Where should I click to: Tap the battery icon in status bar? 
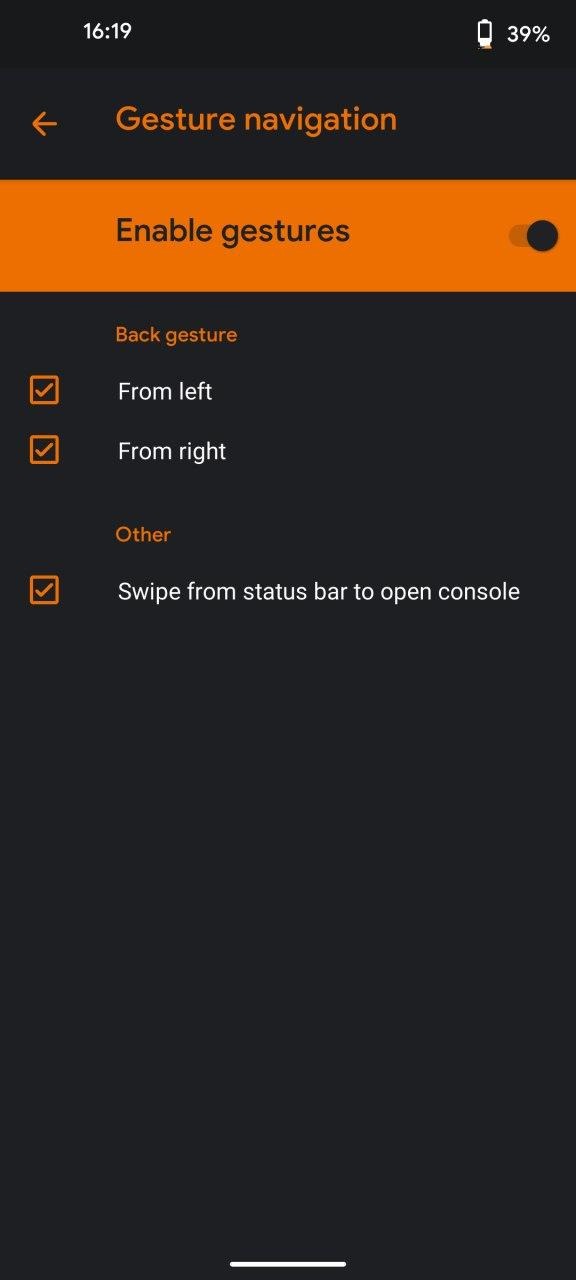click(x=485, y=34)
